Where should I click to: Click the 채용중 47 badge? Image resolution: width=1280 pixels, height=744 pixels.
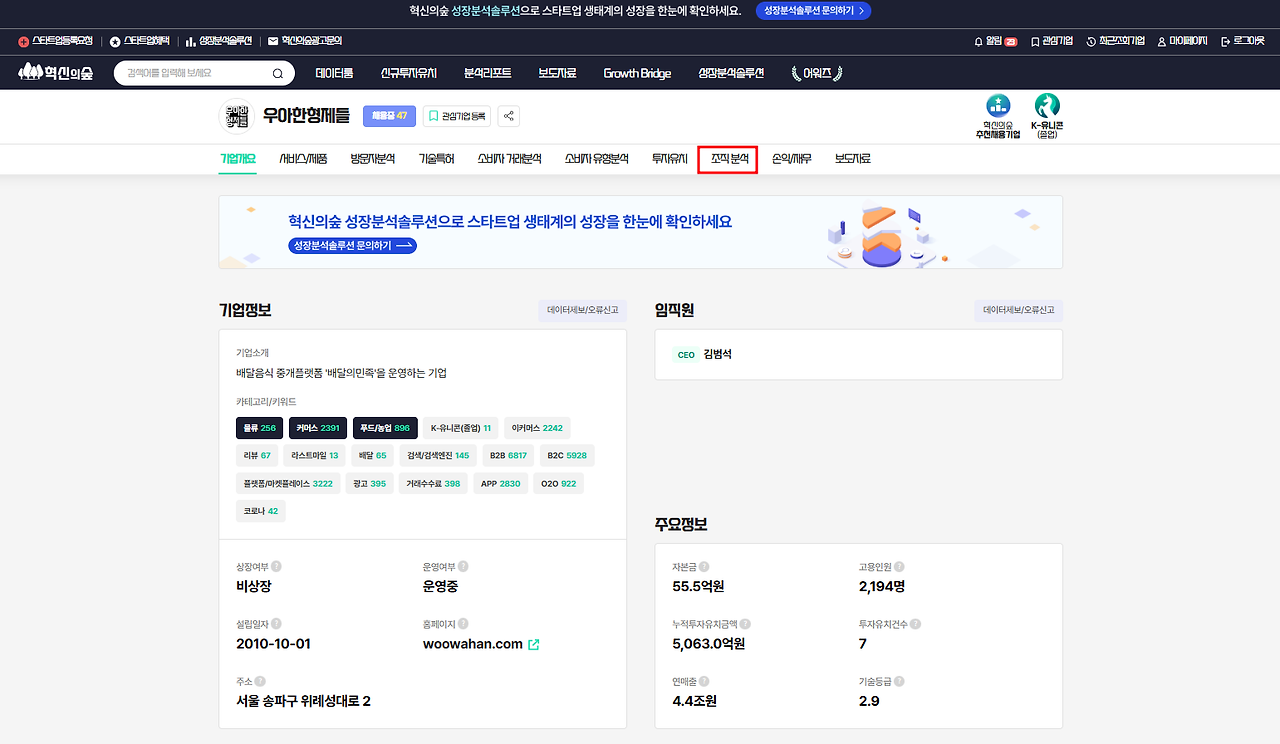tap(389, 116)
